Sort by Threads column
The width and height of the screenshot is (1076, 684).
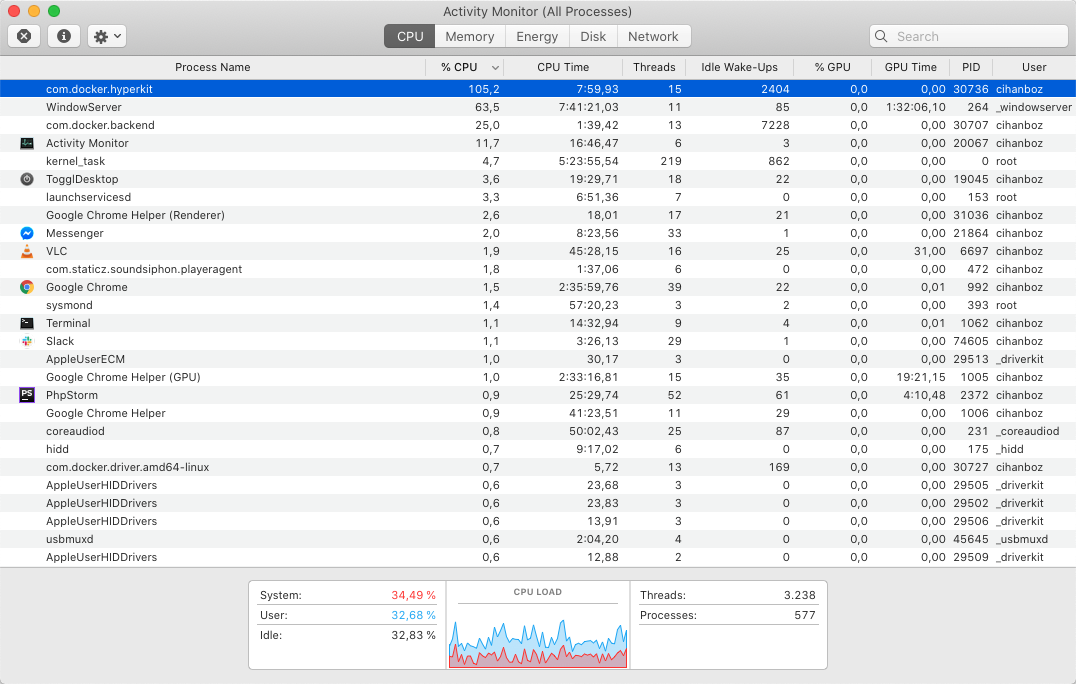[654, 67]
